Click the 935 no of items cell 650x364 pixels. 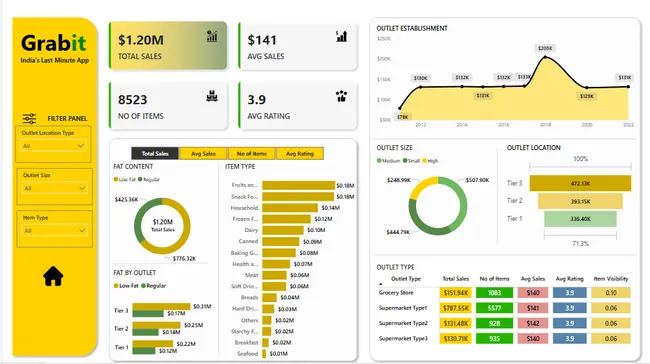coord(494,339)
